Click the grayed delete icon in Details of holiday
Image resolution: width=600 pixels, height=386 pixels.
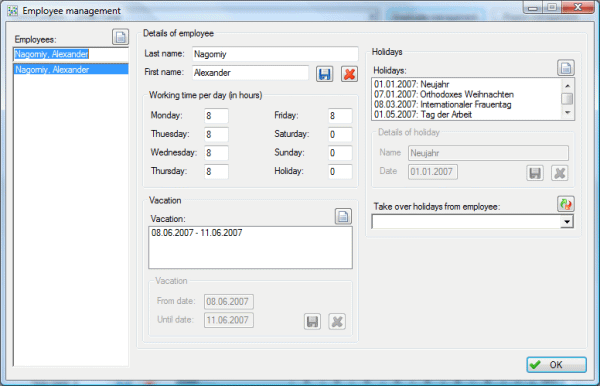tap(559, 173)
